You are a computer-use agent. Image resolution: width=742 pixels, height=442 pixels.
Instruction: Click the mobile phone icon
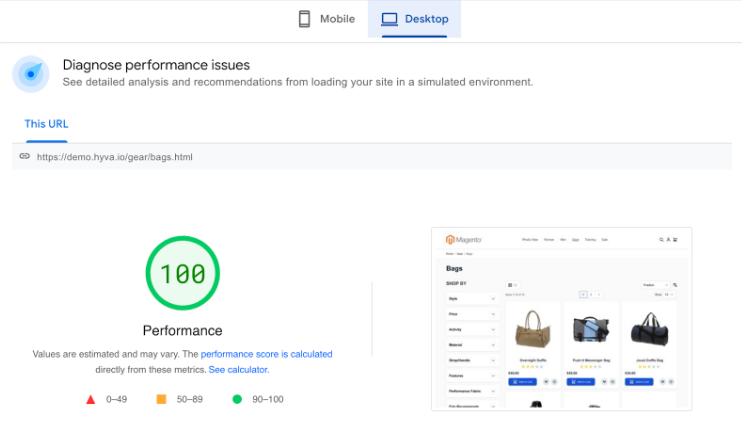(x=304, y=19)
